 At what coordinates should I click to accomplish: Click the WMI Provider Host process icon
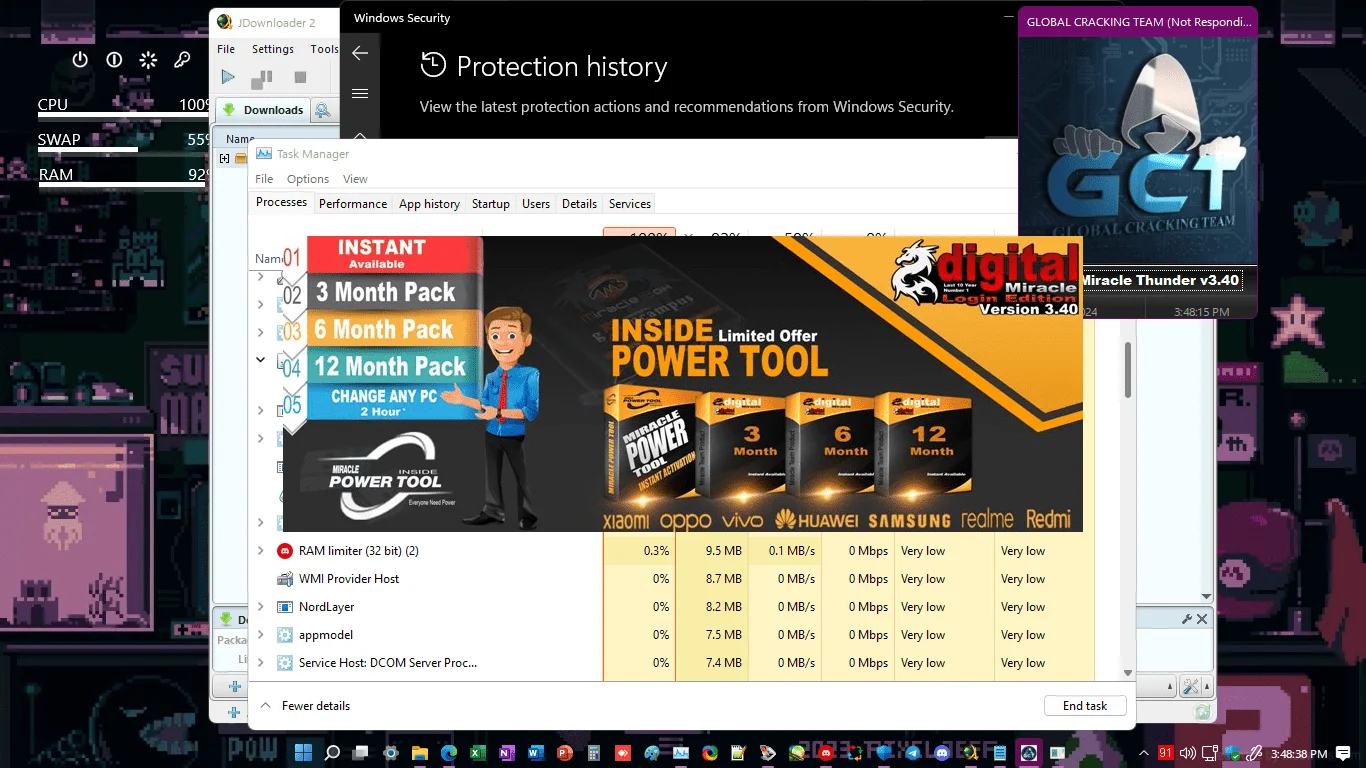pos(284,579)
